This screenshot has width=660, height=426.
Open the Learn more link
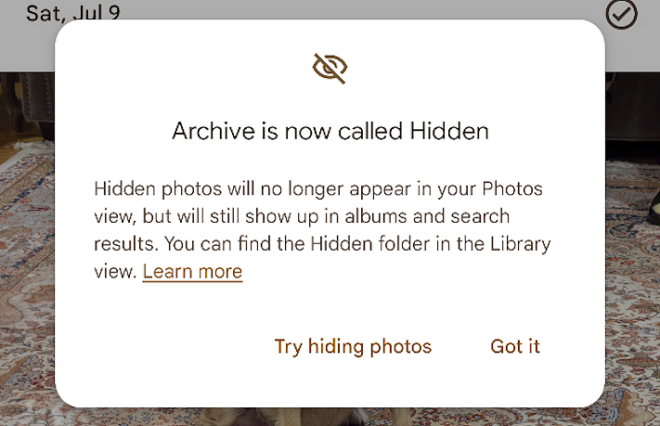coord(192,272)
